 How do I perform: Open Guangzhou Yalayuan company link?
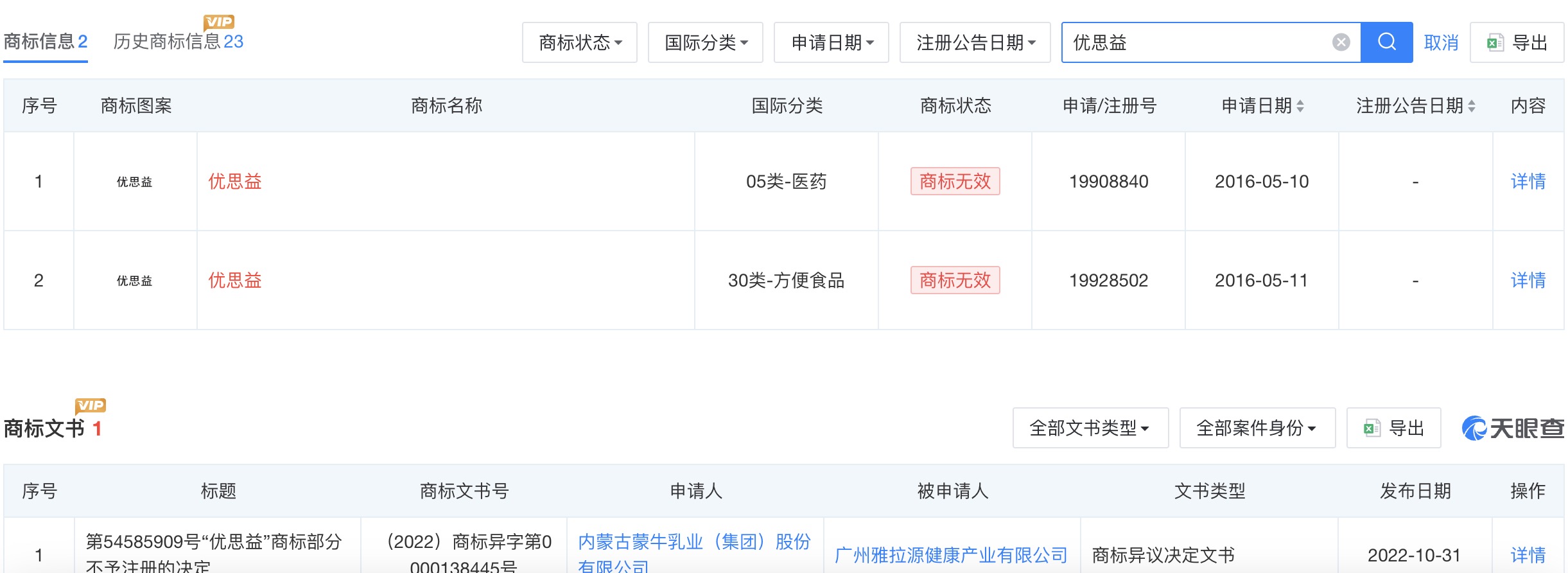[951, 555]
